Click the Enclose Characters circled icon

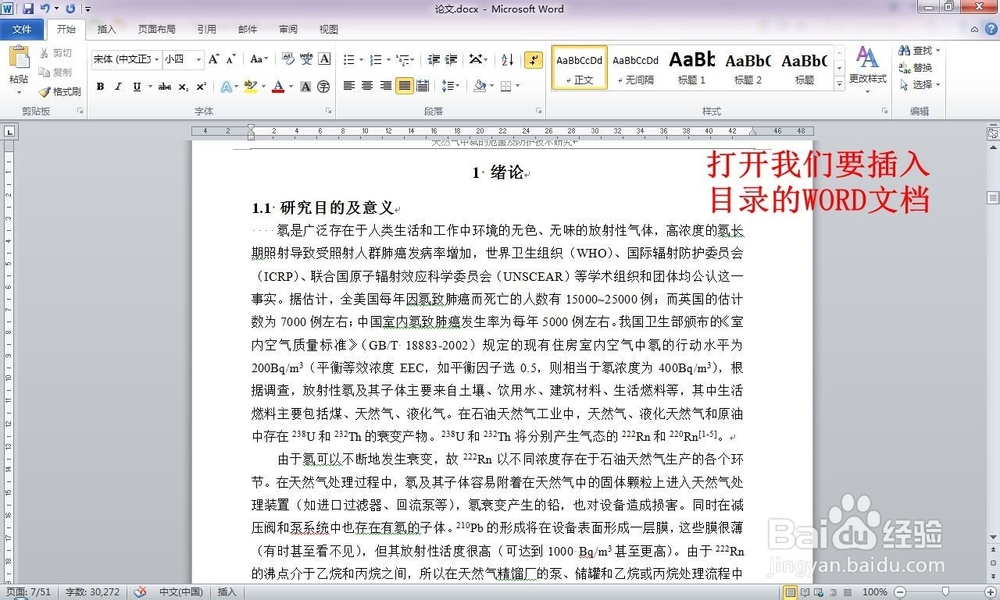pos(324,86)
